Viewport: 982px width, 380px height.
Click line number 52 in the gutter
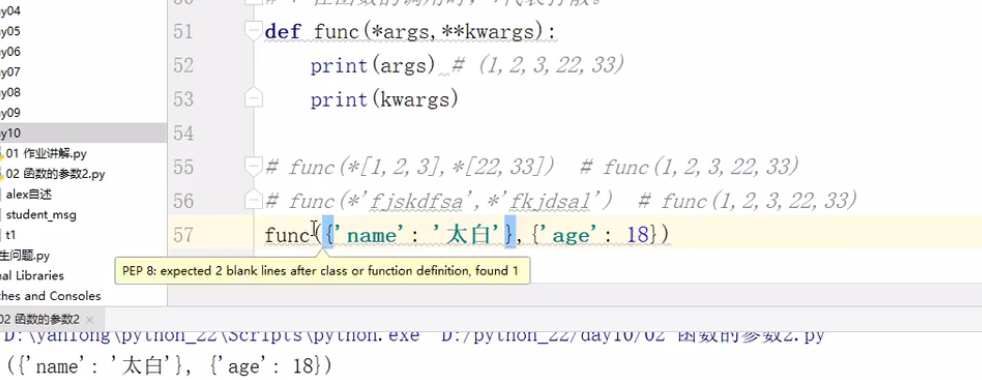183,65
